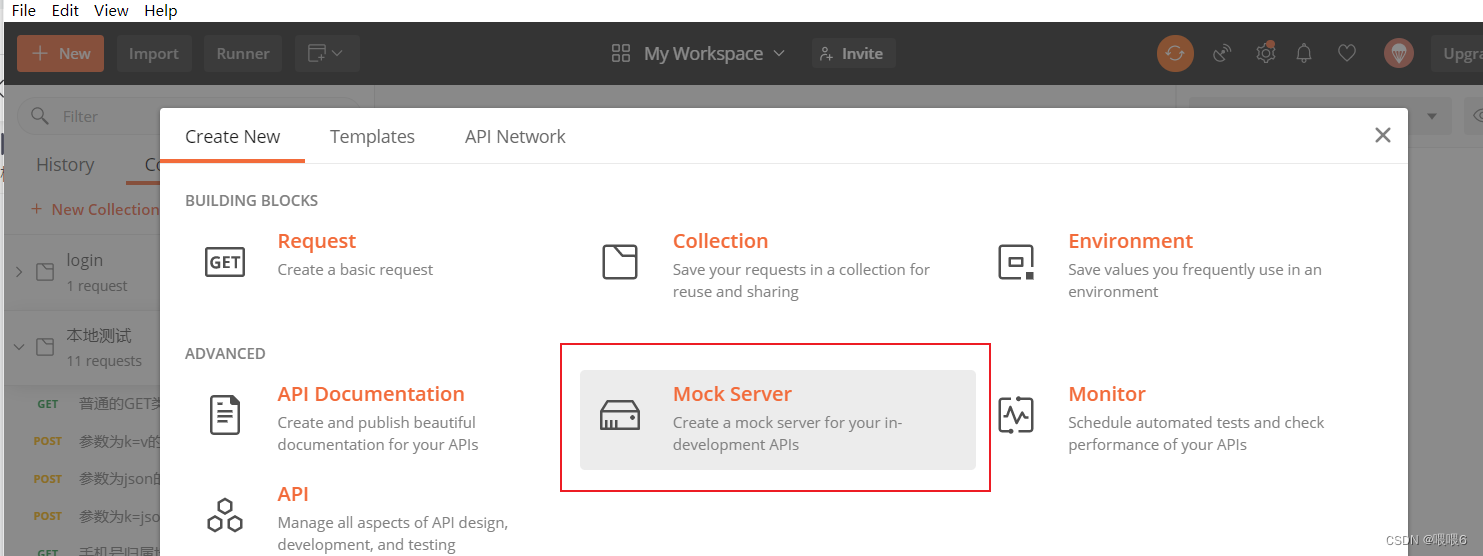Click the Monitor heading
Viewport: 1483px width, 556px height.
[x=1107, y=394]
